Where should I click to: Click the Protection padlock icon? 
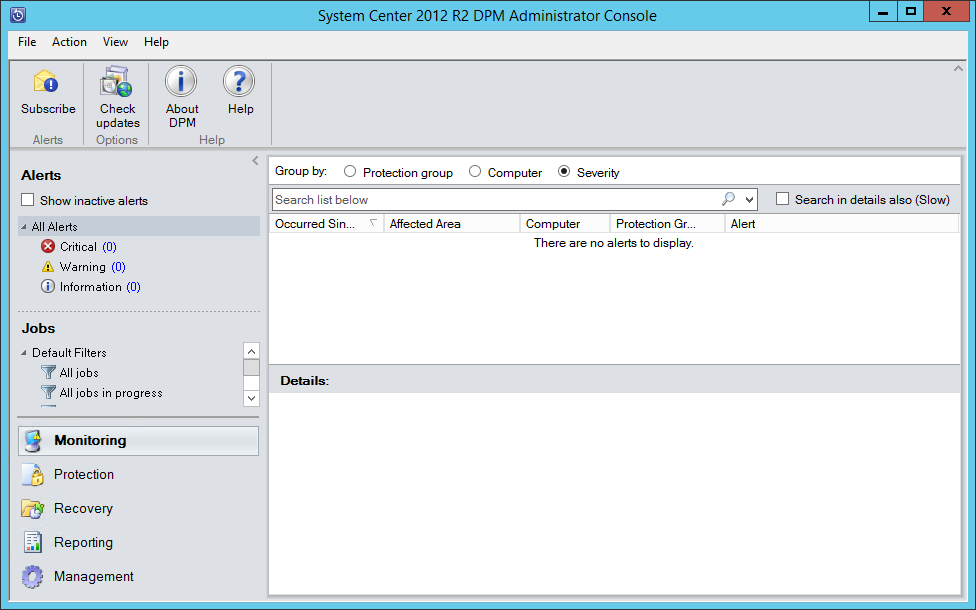33,474
